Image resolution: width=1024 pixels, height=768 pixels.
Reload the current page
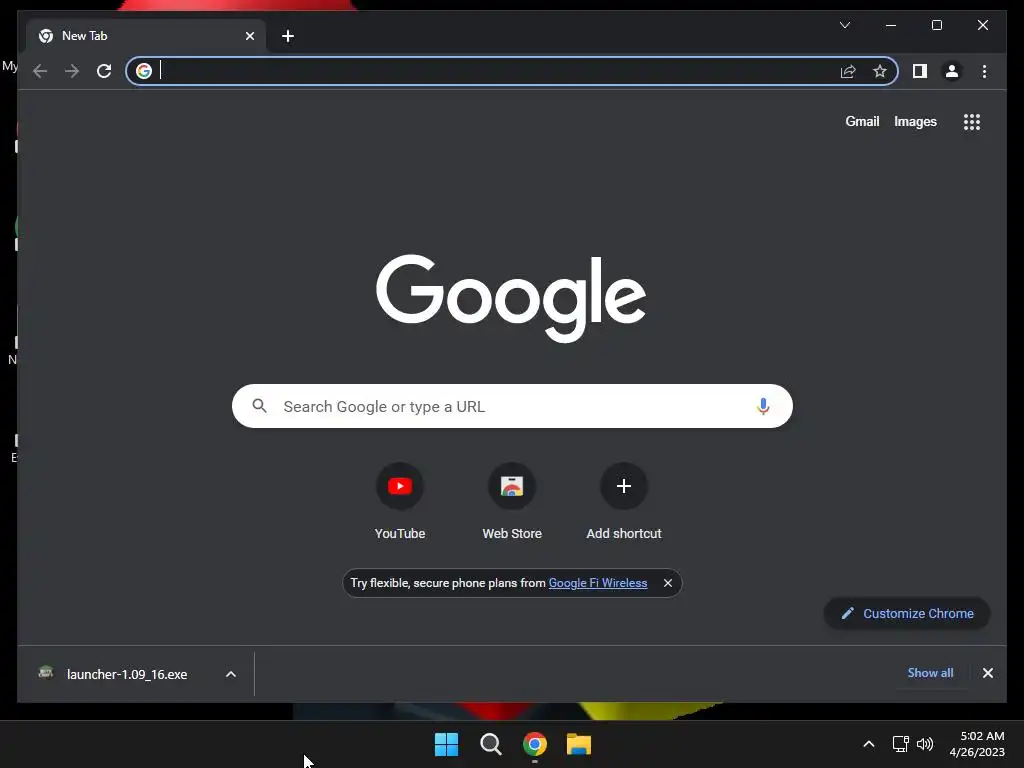pos(104,71)
